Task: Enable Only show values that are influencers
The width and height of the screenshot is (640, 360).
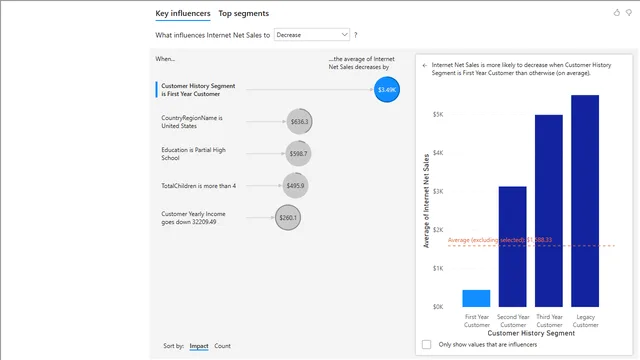Action: click(x=427, y=344)
